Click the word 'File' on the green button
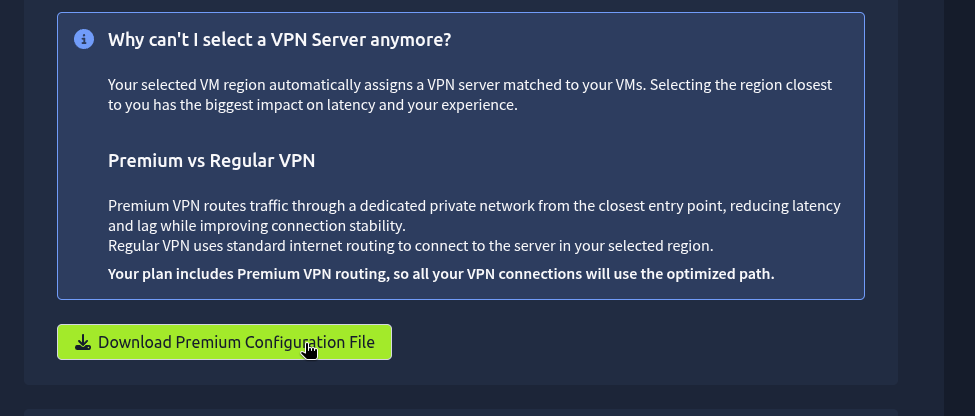This screenshot has width=975, height=416. point(361,342)
